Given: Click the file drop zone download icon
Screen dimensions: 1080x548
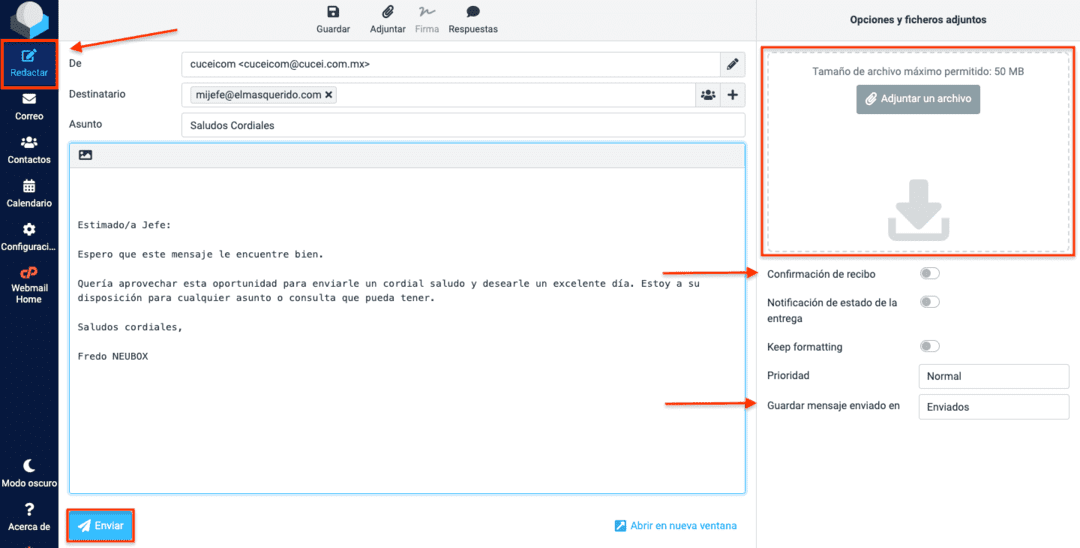Looking at the screenshot, I should tap(918, 209).
